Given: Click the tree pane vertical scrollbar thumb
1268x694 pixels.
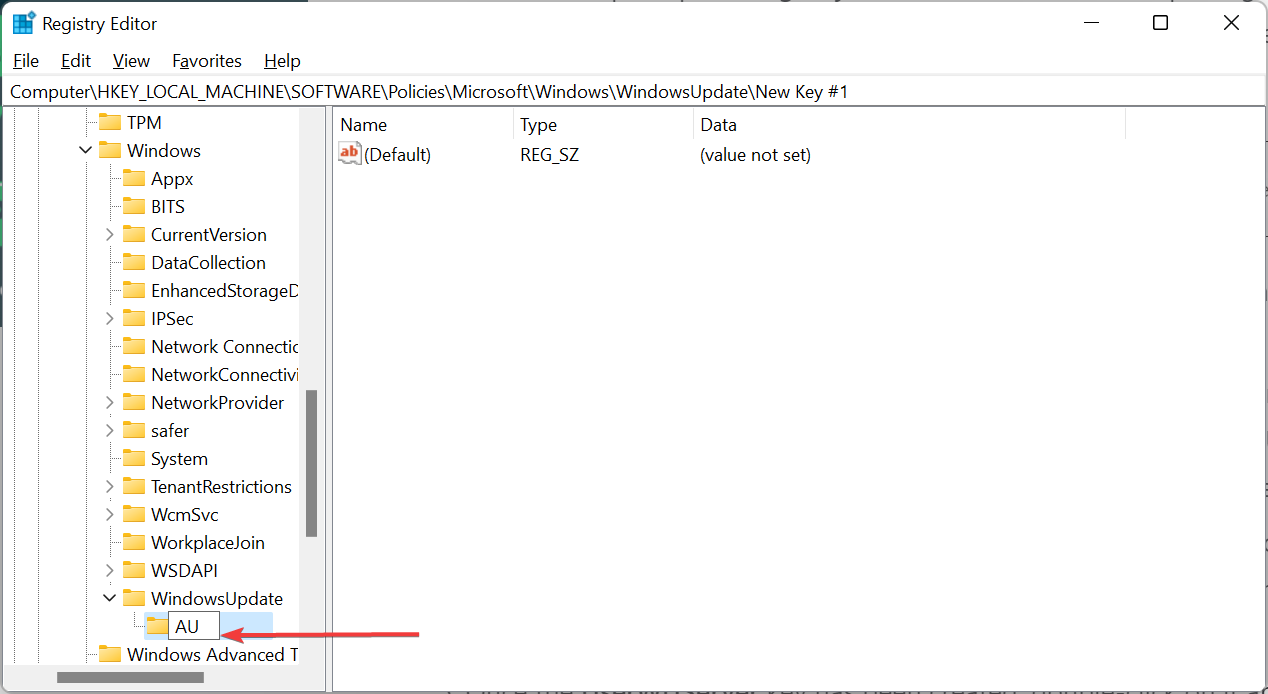Looking at the screenshot, I should point(311,463).
